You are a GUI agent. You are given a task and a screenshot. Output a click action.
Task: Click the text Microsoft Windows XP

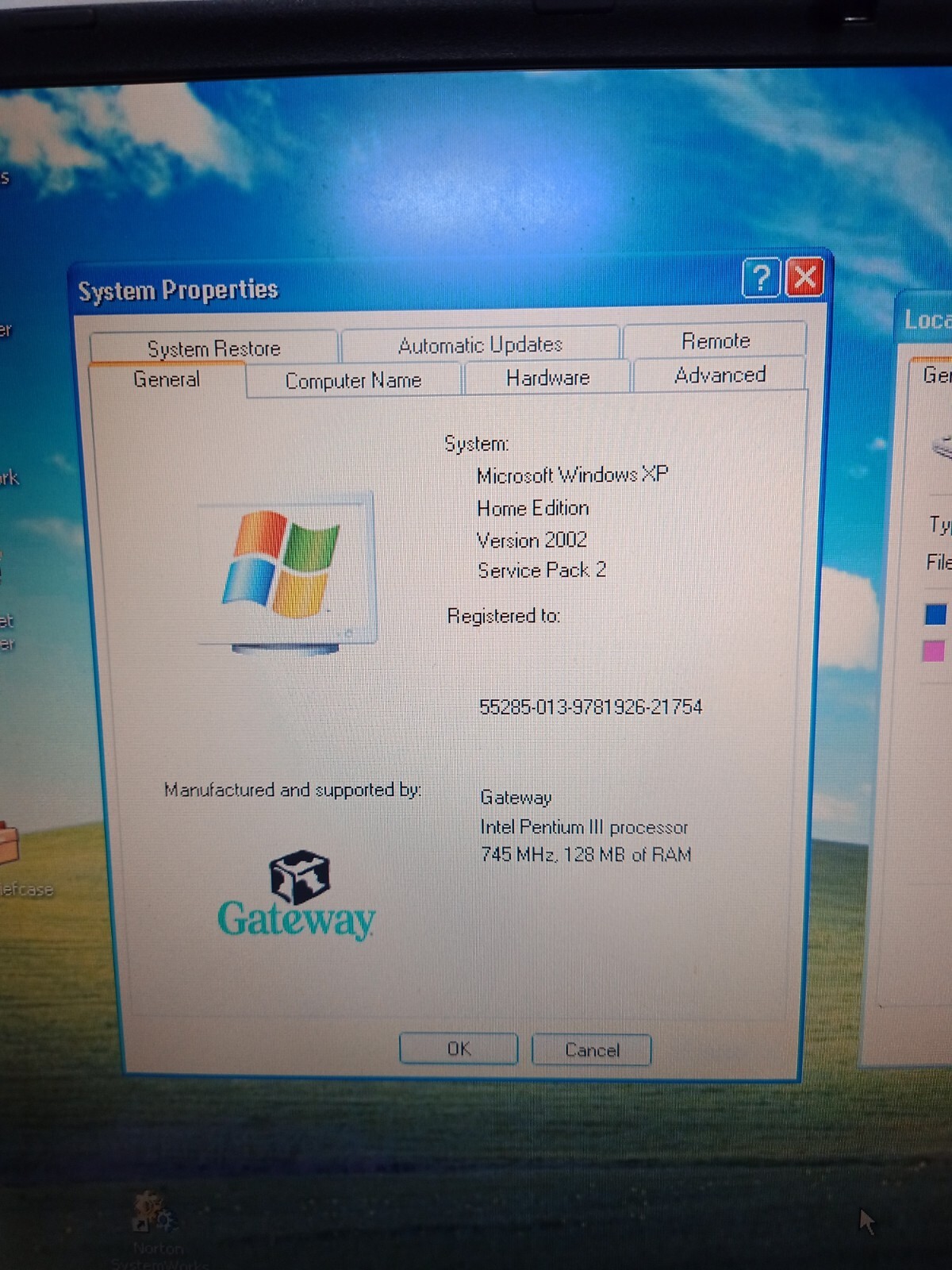[572, 475]
